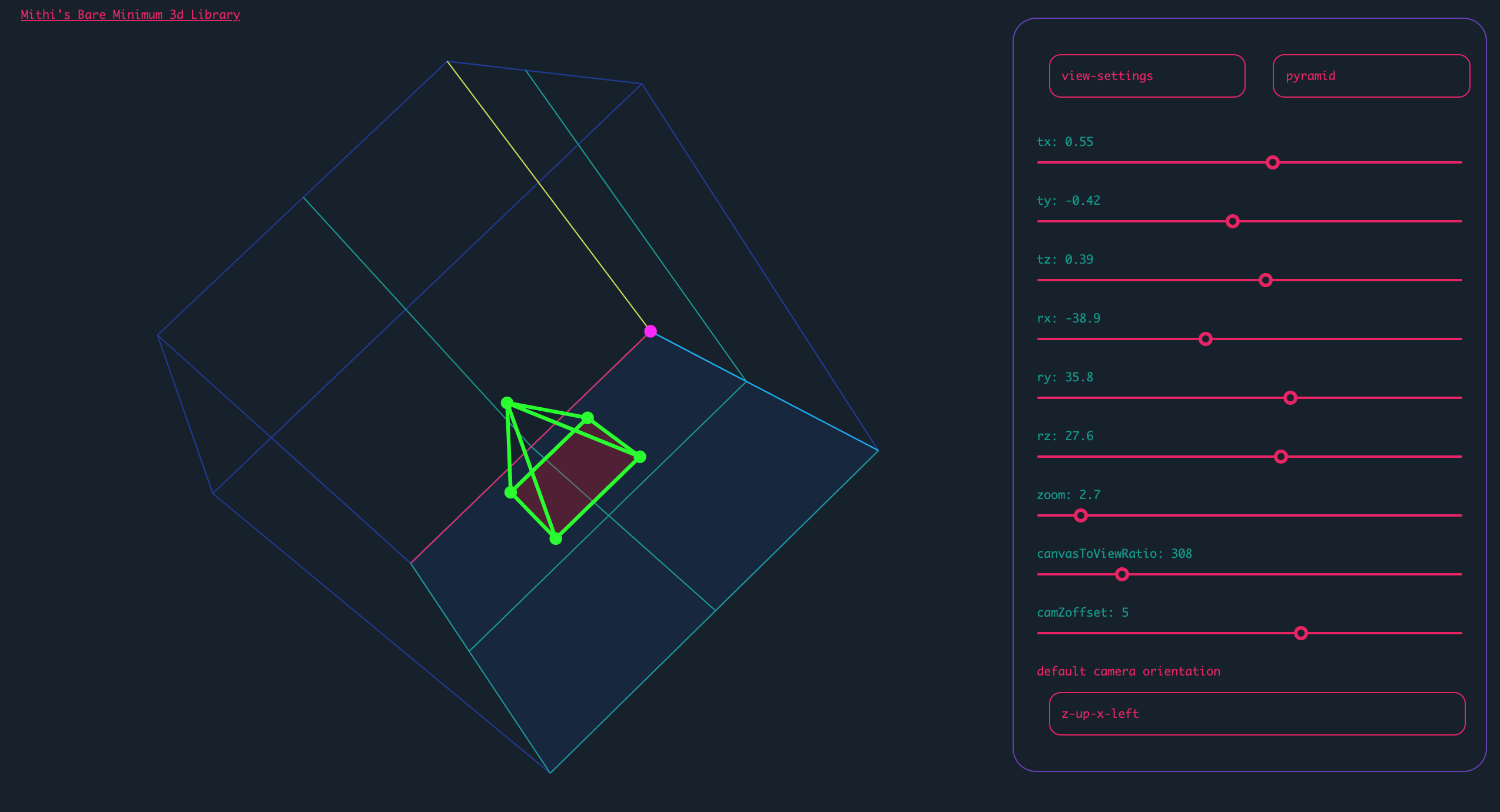Click the camZoffset slider handle
The image size is (1500, 812).
point(1300,633)
